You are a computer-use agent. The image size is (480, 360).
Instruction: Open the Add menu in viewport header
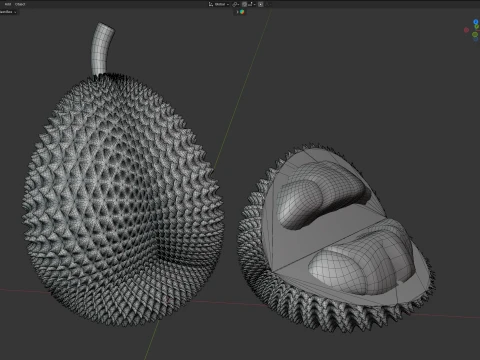[8, 4]
